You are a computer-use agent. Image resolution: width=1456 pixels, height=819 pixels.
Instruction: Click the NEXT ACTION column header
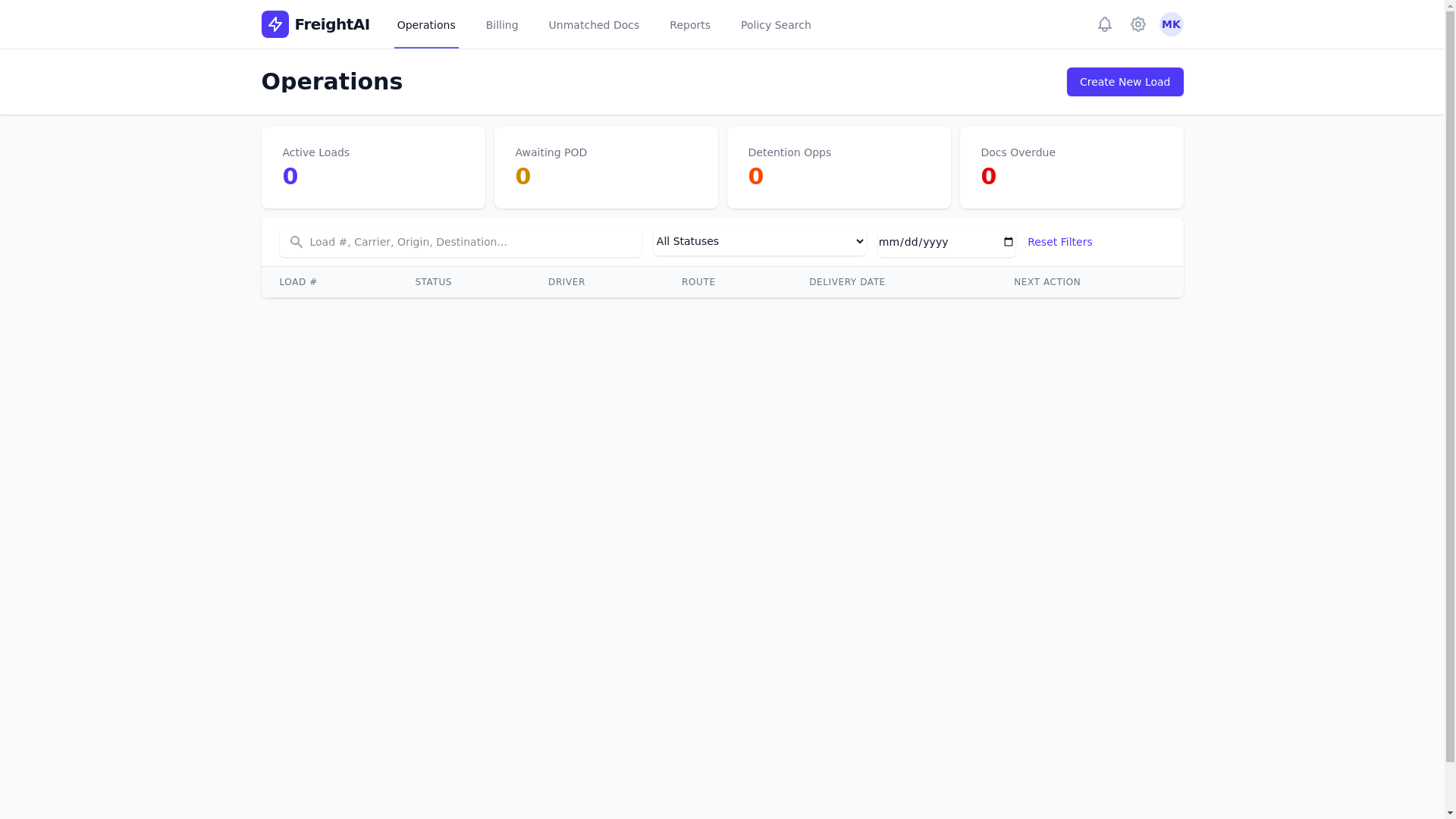1047,282
